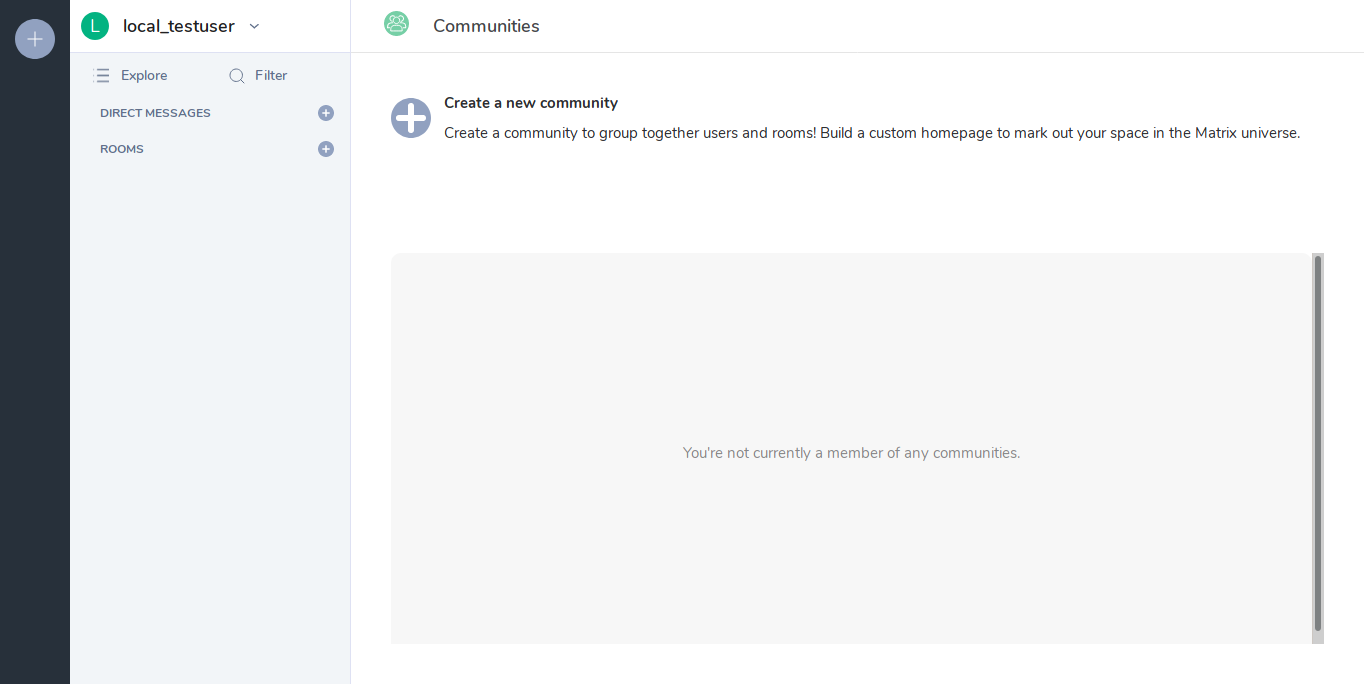The height and width of the screenshot is (684, 1364).
Task: Click the 'not currently a member' message
Action: pos(851,453)
